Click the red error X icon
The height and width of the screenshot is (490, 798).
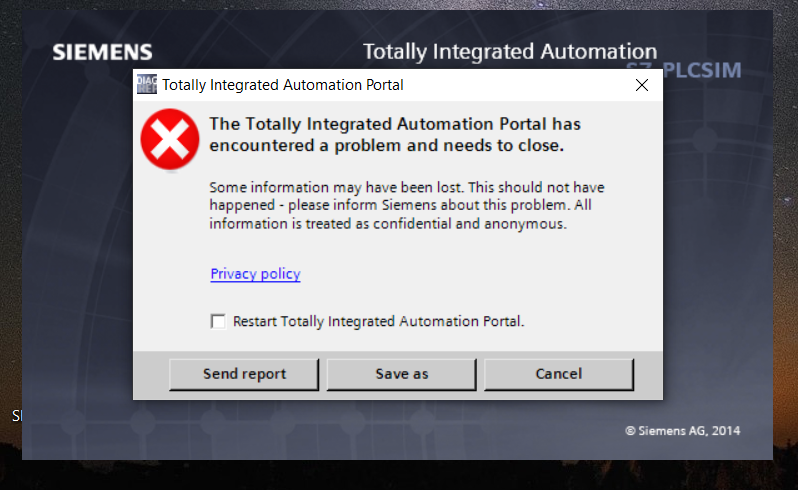[170, 139]
